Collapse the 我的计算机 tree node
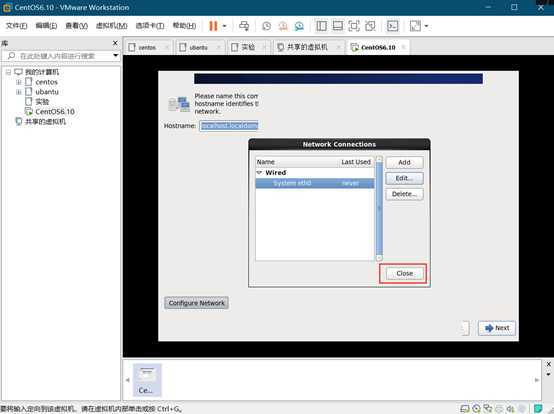Viewport: 554px width, 414px height. click(x=8, y=72)
